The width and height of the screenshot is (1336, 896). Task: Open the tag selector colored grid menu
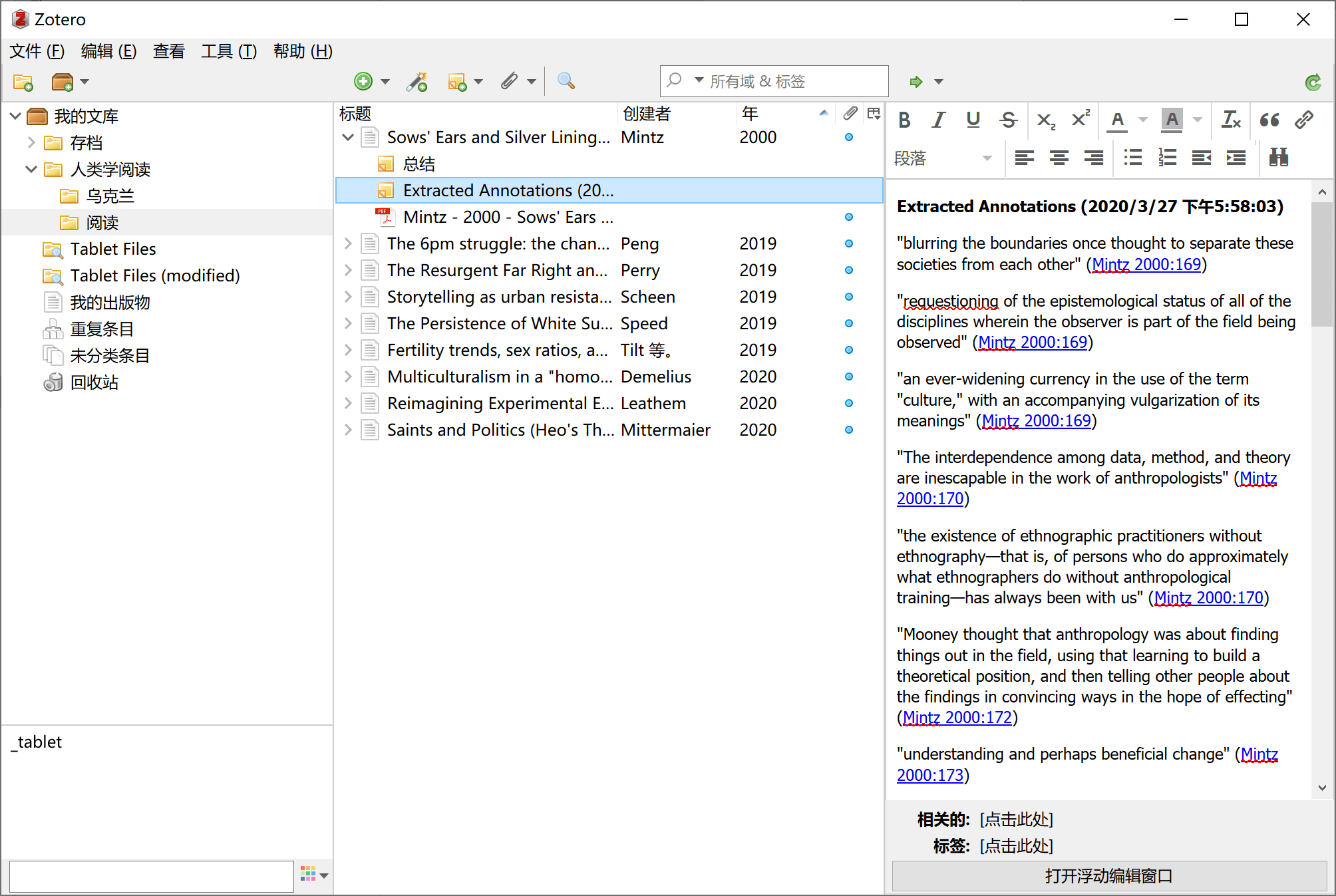[314, 875]
